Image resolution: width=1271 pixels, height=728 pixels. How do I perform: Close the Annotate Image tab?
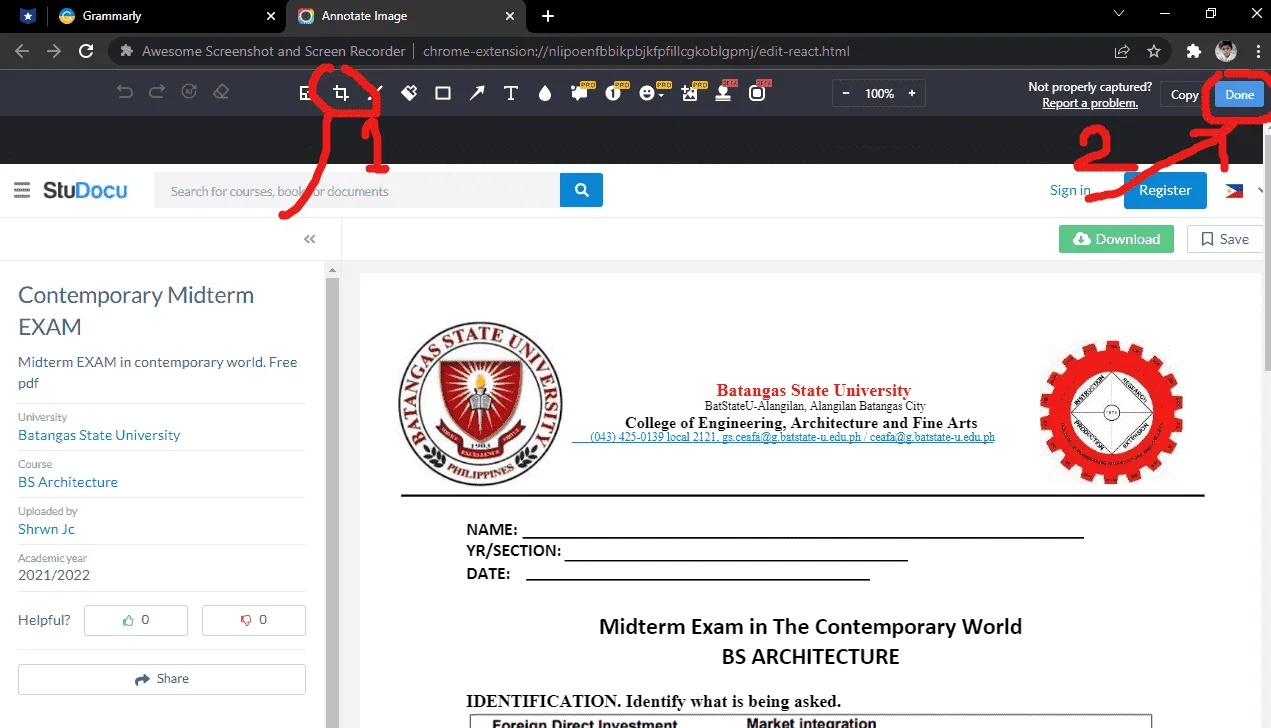[x=510, y=16]
